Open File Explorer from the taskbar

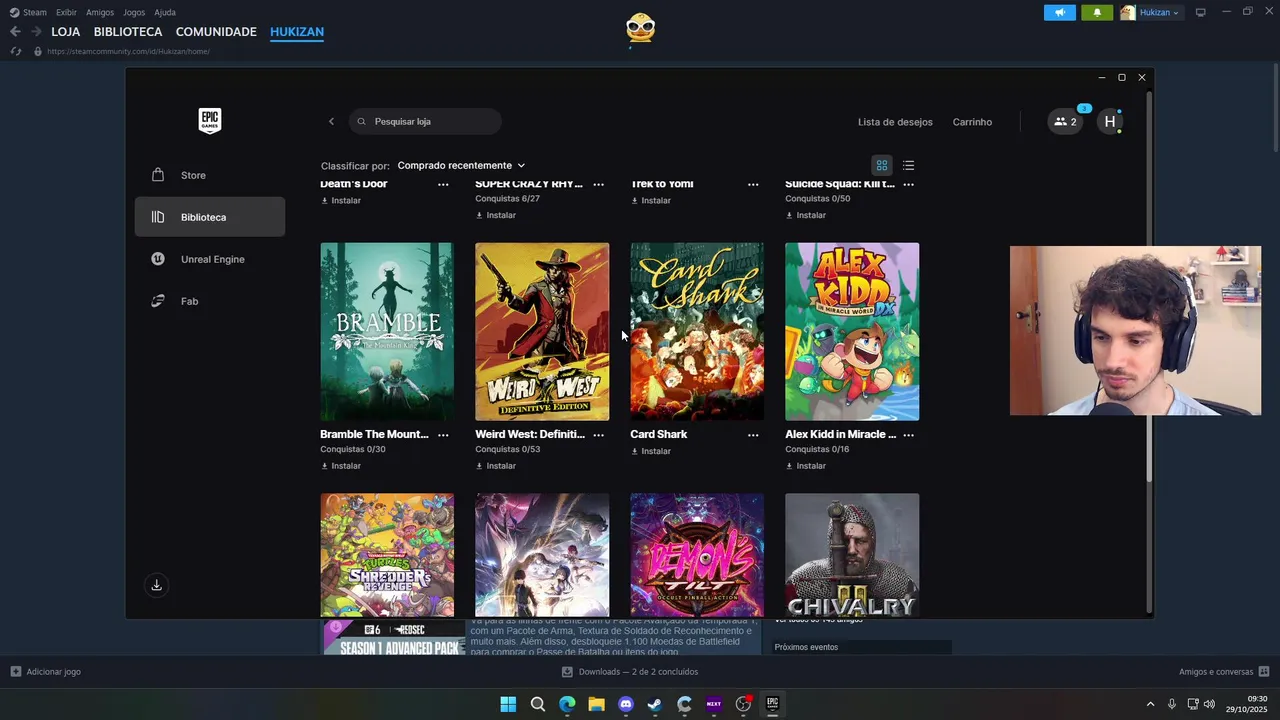click(596, 704)
